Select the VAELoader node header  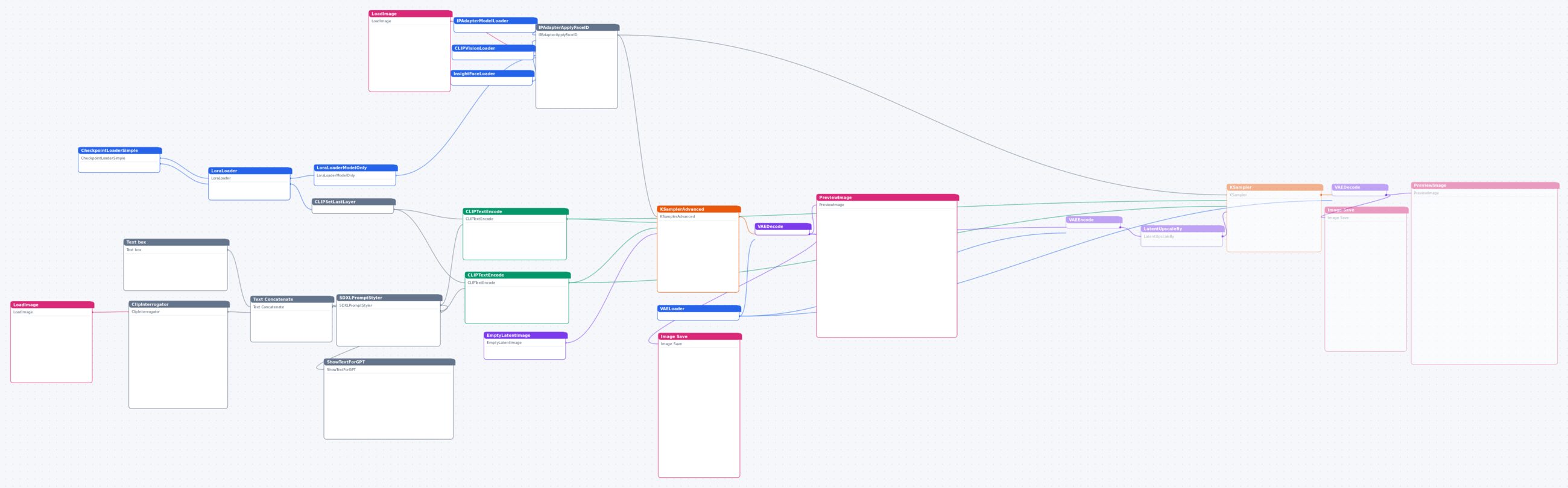click(x=700, y=308)
